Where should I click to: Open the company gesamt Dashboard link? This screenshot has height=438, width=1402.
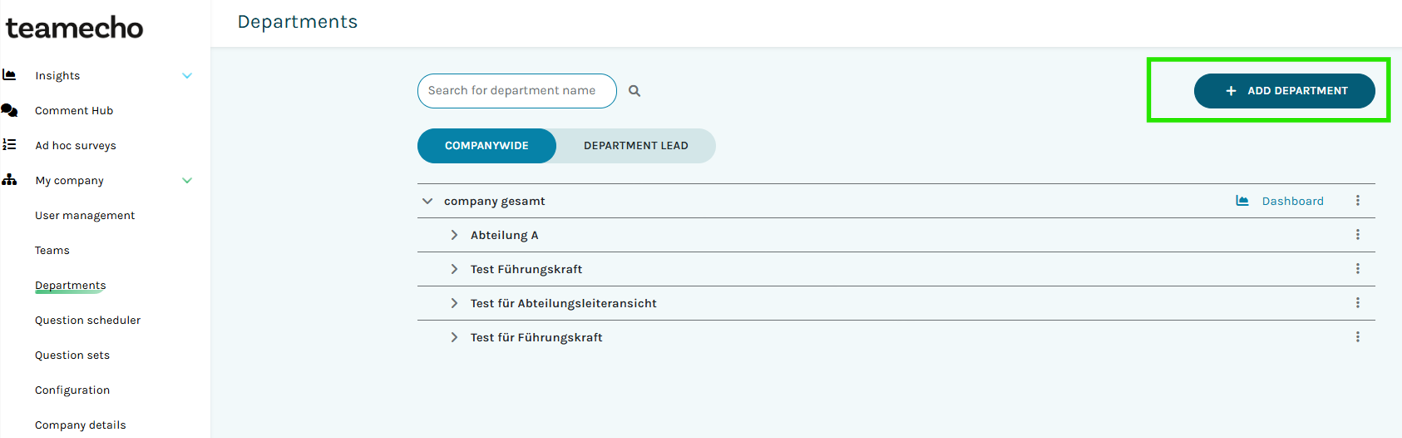(x=1292, y=201)
